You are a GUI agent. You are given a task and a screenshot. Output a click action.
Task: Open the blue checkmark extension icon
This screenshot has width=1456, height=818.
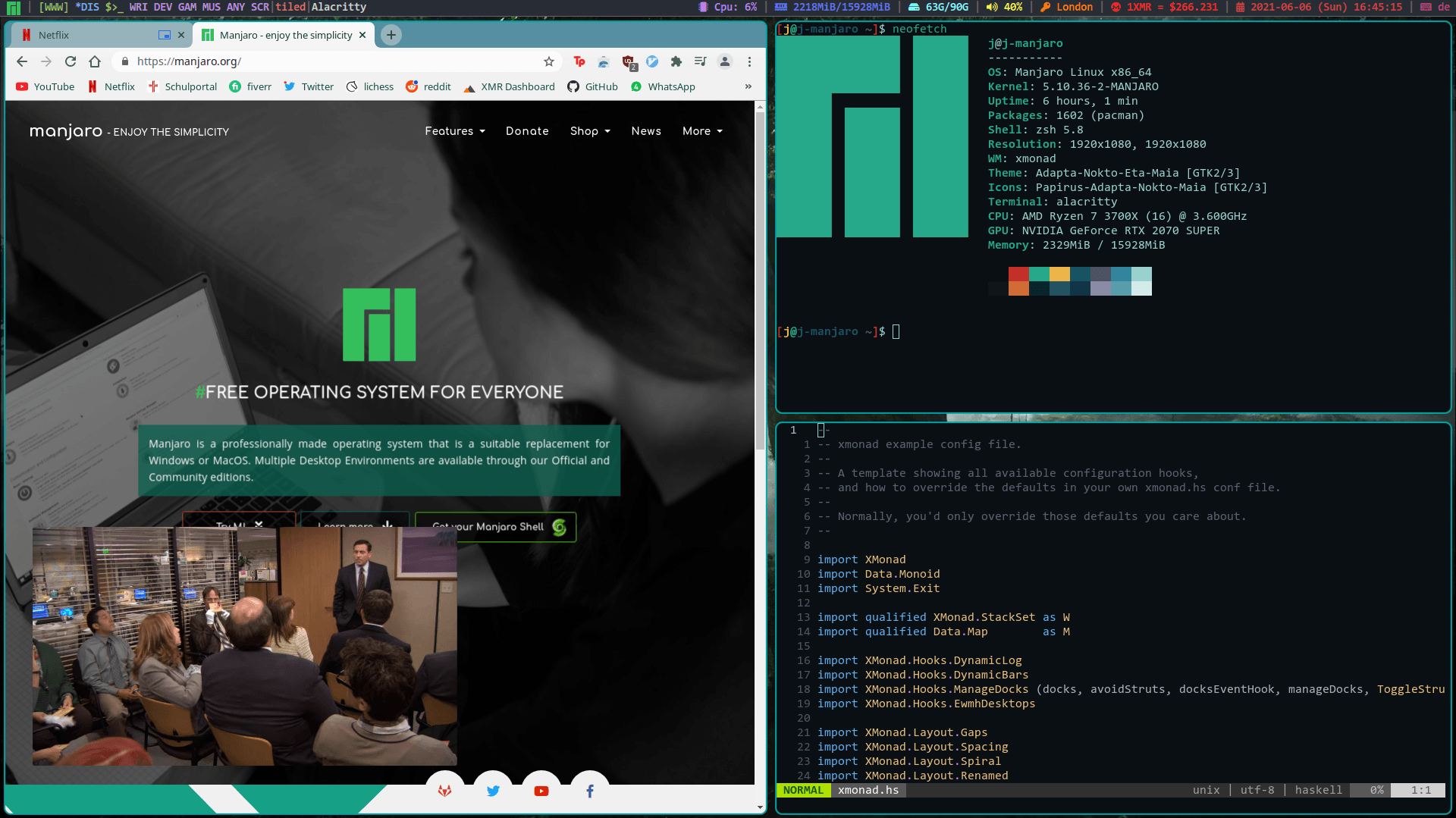652,61
